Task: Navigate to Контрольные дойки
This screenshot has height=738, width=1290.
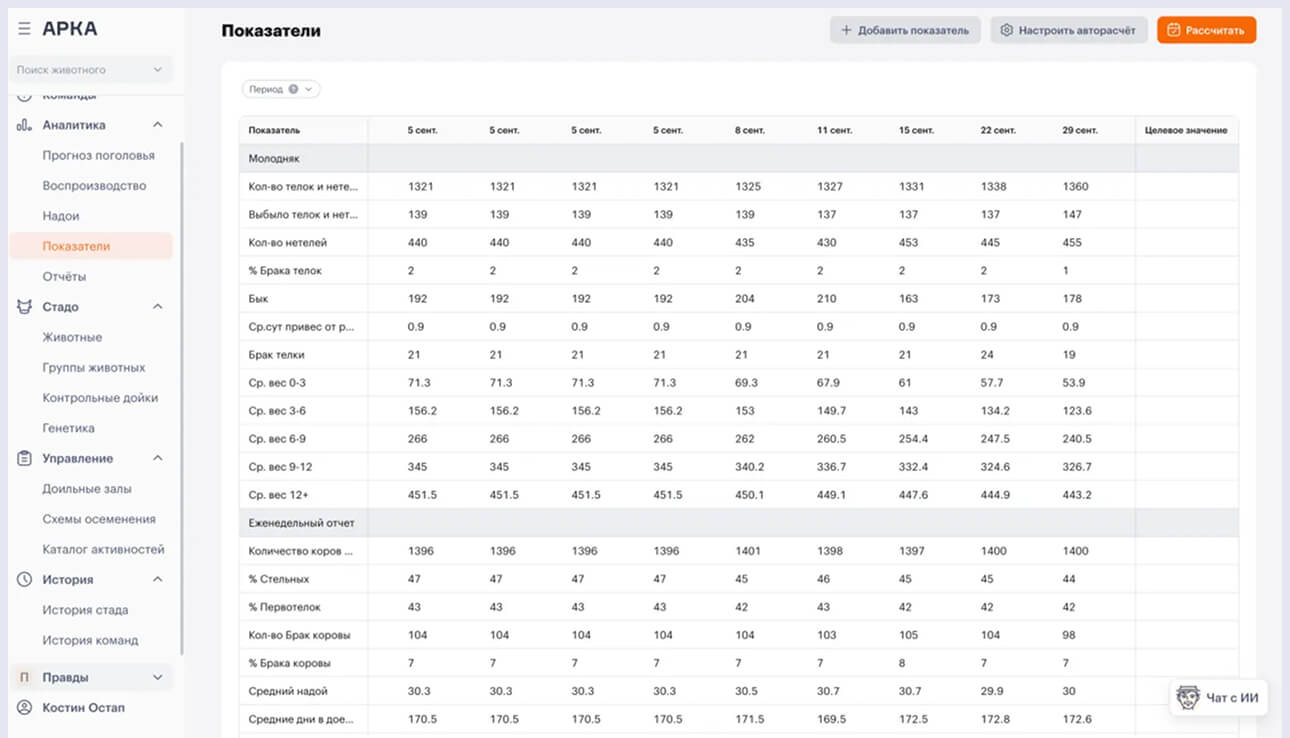Action: point(100,398)
